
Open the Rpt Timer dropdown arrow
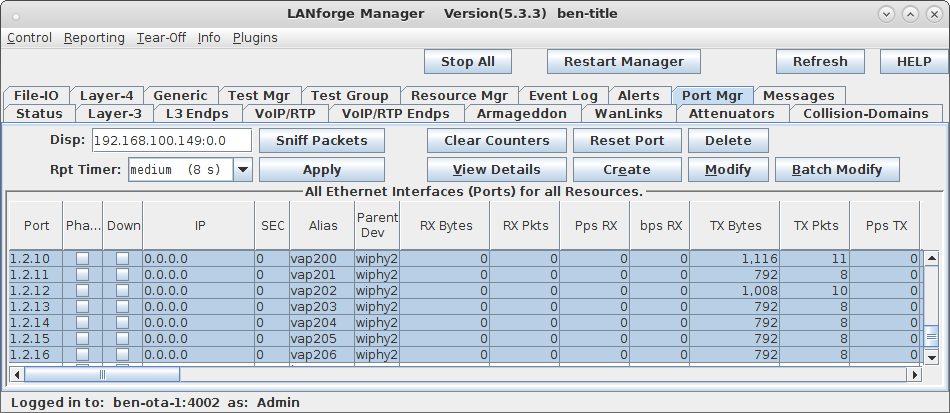[242, 170]
